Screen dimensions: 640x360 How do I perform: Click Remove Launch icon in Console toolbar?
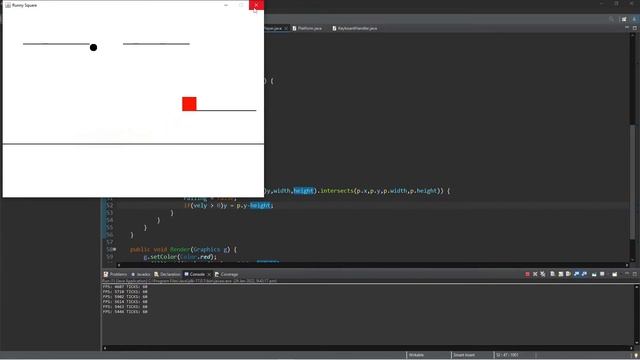[x=535, y=274]
